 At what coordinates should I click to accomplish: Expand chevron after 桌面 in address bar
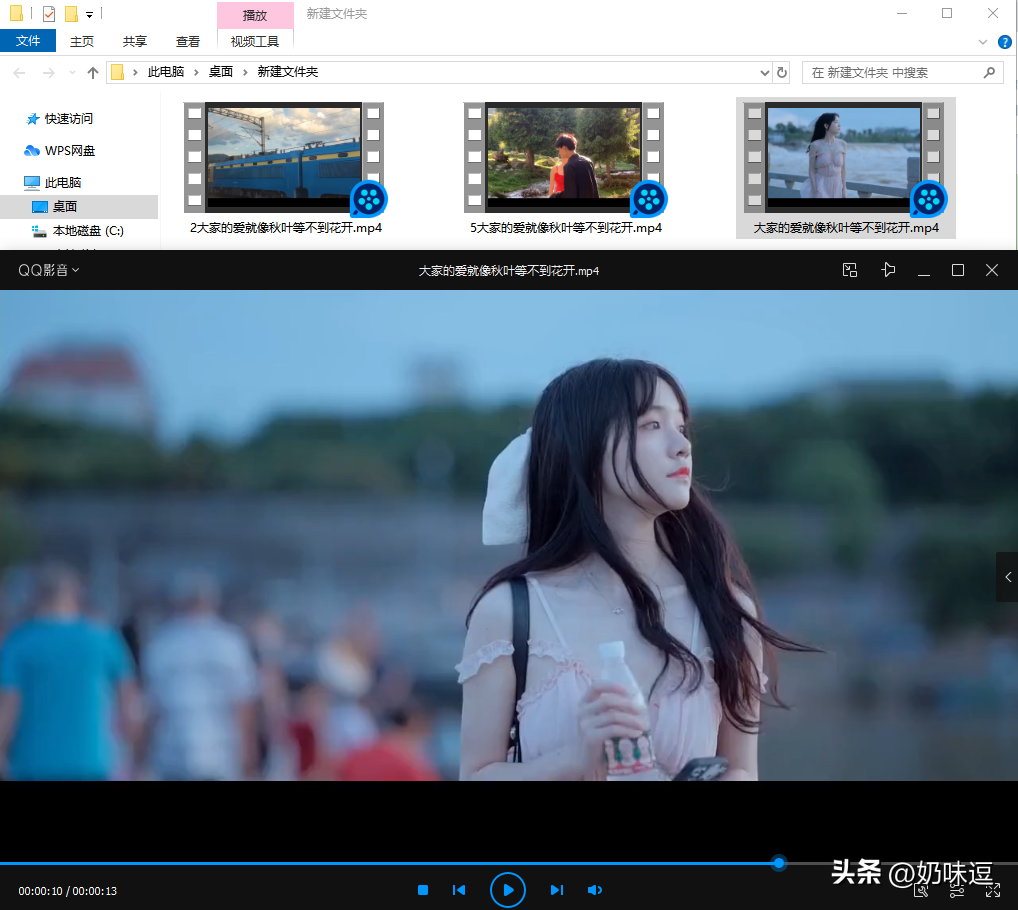tap(245, 72)
